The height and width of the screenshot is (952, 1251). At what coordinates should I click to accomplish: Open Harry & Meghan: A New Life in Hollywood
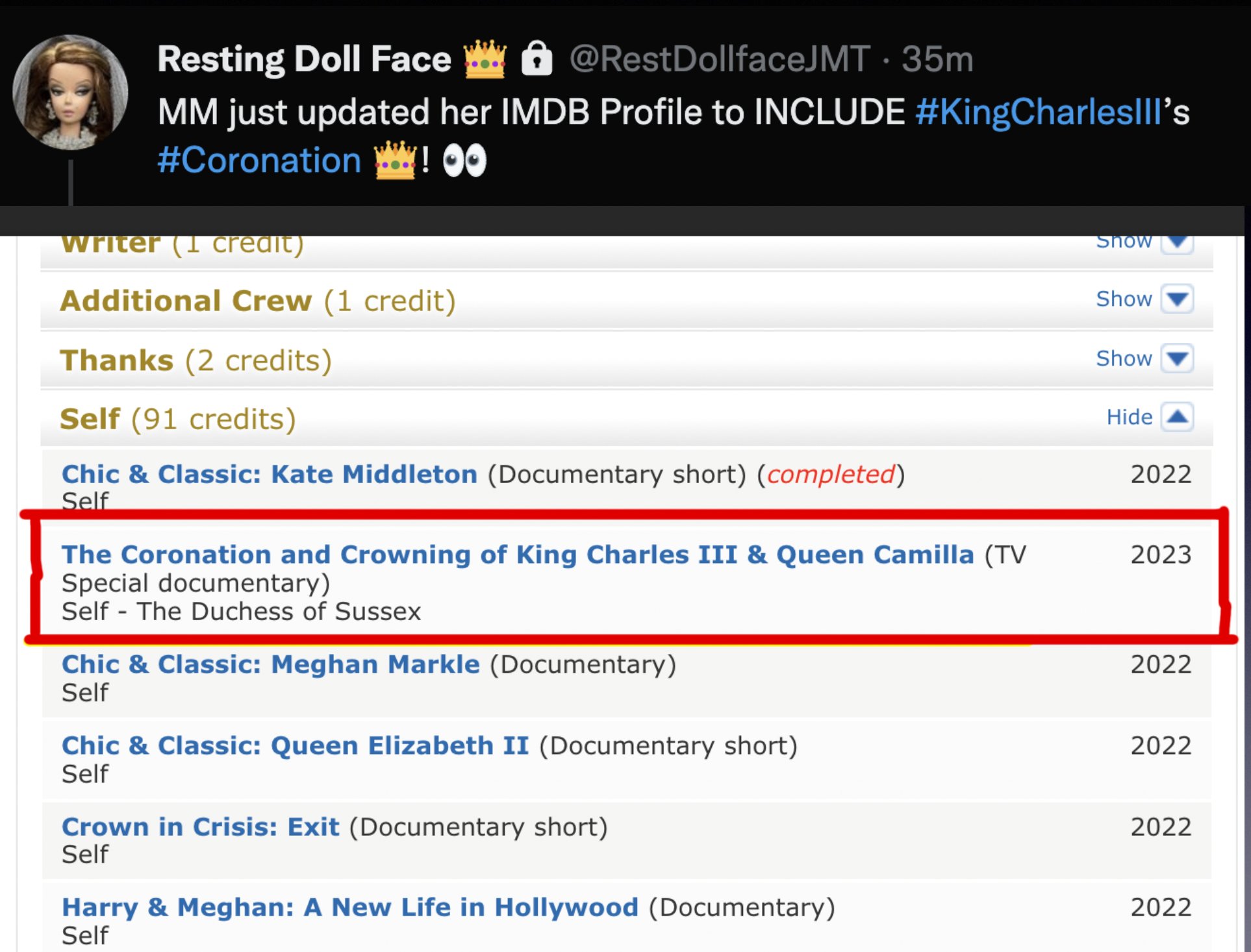pyautogui.click(x=350, y=907)
